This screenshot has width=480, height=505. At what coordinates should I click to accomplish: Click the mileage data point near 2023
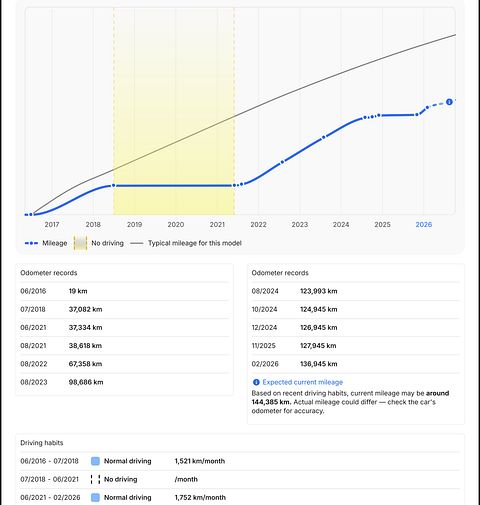[x=323, y=137]
